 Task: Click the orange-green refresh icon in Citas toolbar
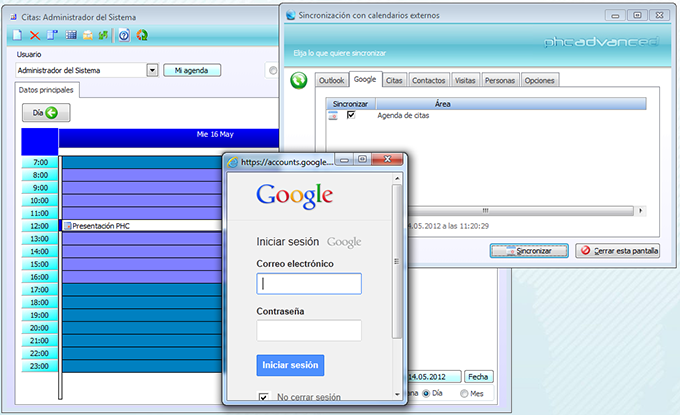pos(142,35)
